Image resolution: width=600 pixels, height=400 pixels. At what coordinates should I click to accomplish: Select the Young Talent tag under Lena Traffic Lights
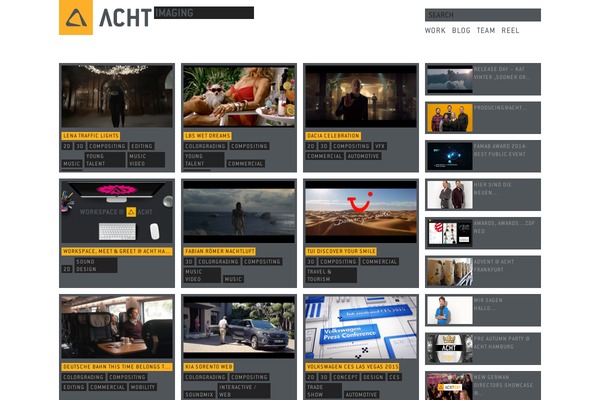104,160
